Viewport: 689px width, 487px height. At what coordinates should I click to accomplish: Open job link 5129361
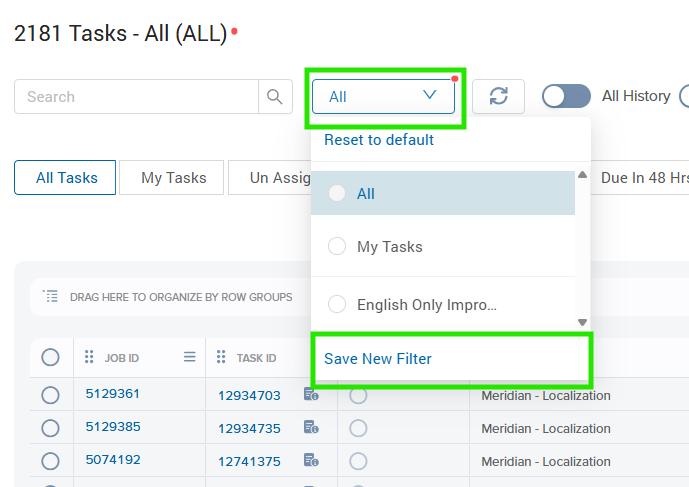113,393
